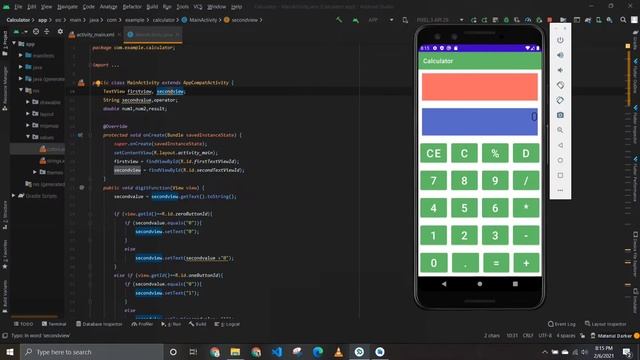Click red first display field in calculator

480,87
